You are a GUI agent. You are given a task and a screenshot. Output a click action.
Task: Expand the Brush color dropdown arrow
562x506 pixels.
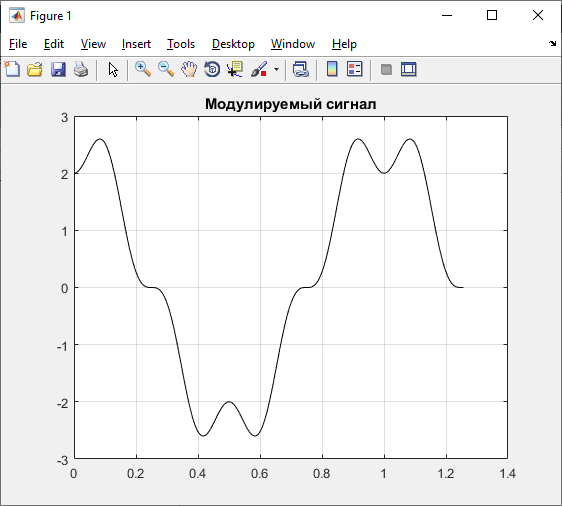(276, 69)
